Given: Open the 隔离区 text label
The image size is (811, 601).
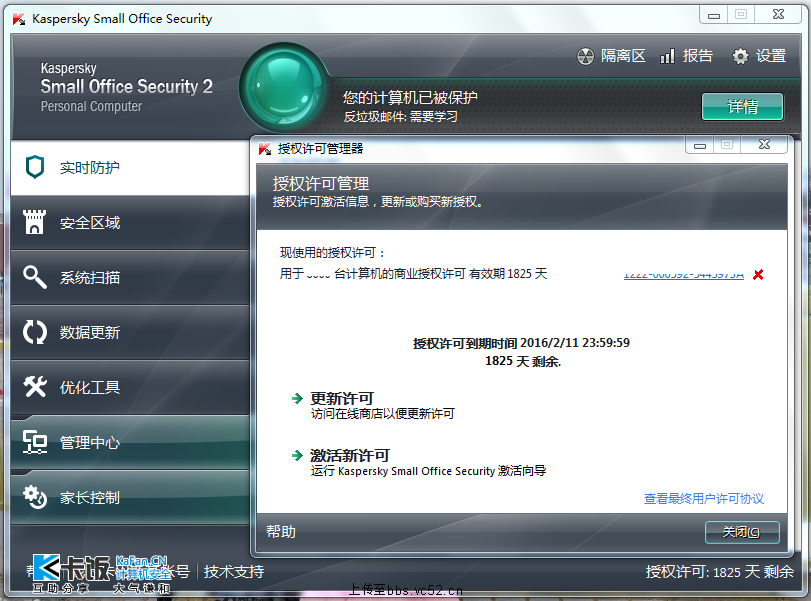Looking at the screenshot, I should 623,56.
